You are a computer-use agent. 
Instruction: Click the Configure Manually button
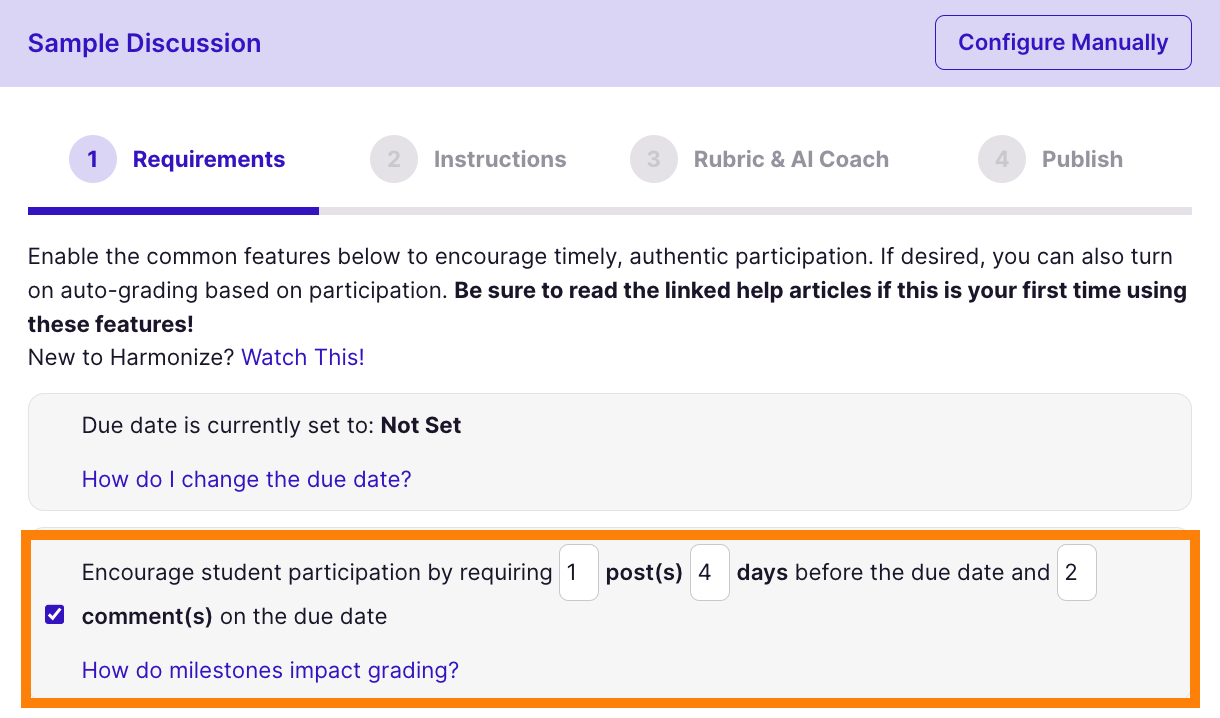1062,43
